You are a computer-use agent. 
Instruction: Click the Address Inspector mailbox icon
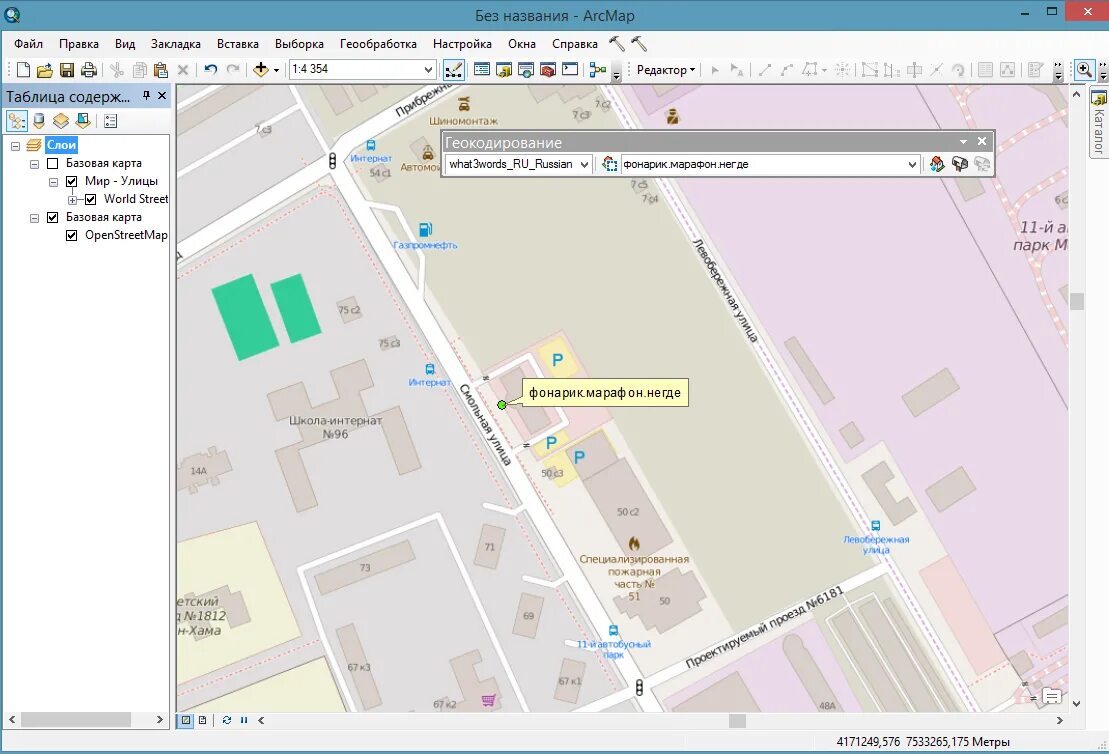[x=960, y=164]
